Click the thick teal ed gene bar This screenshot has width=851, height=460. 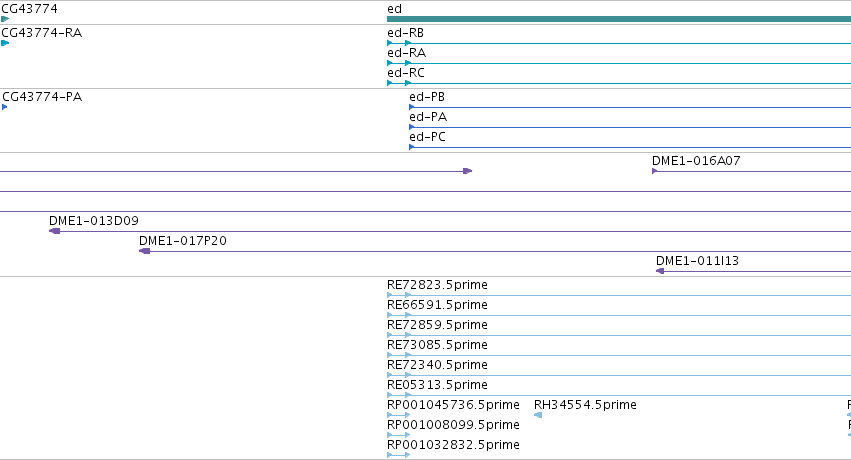[x=619, y=19]
